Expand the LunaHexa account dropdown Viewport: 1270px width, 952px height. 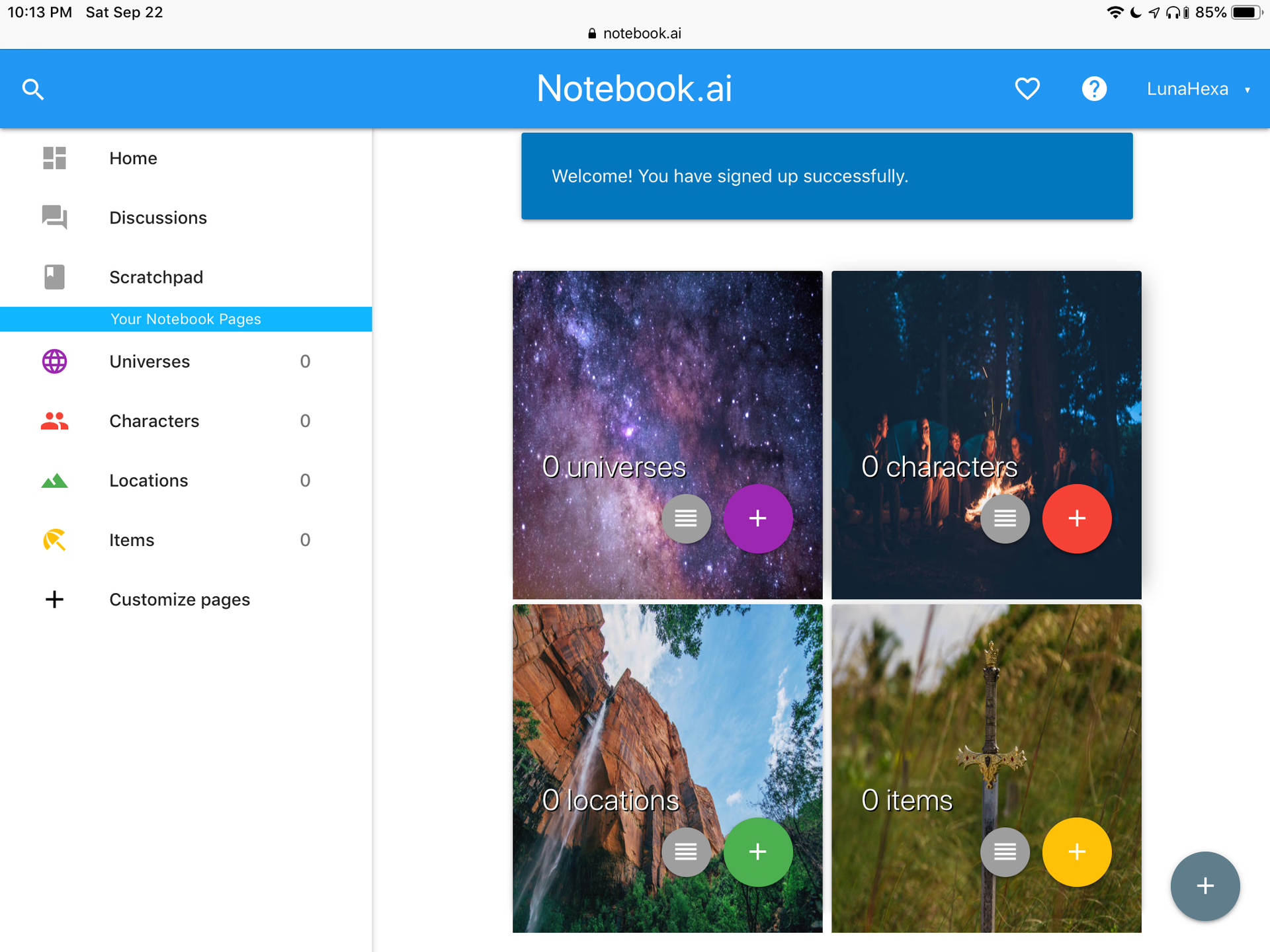click(x=1198, y=89)
